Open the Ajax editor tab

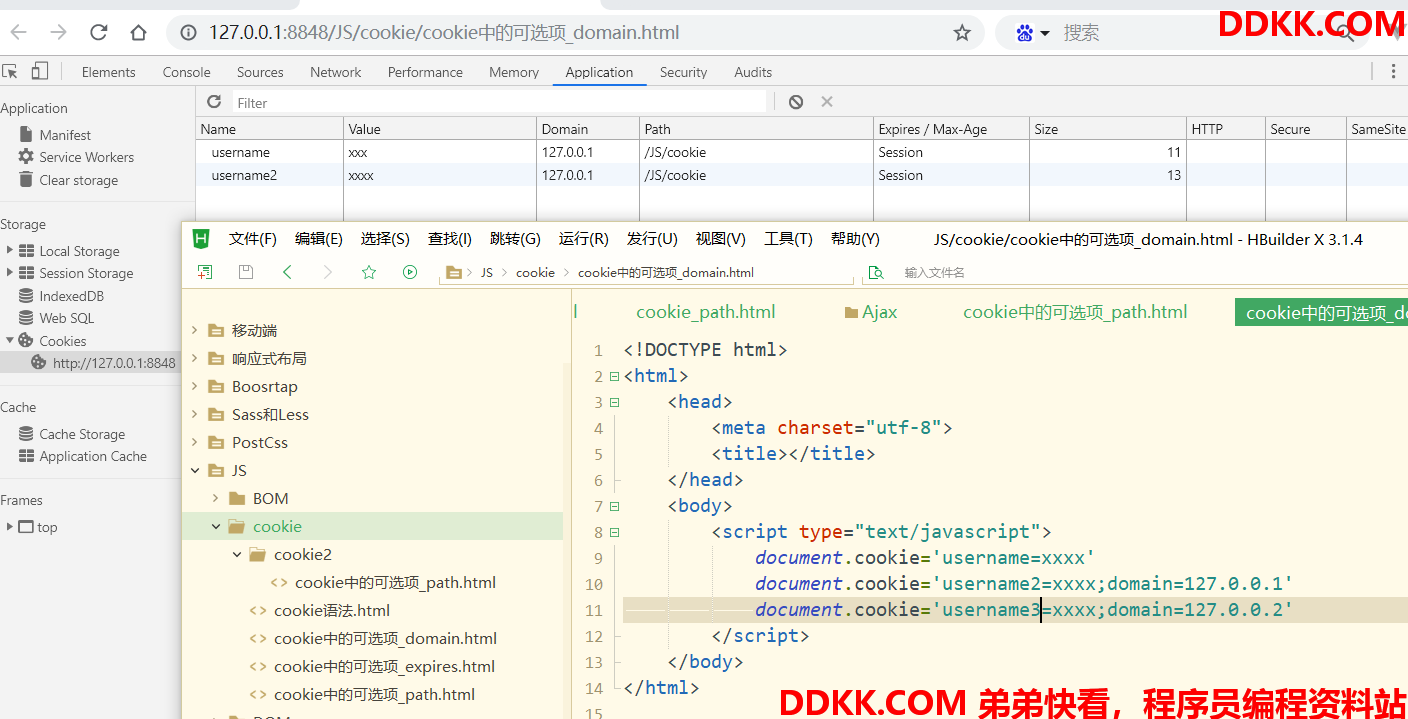tap(871, 312)
